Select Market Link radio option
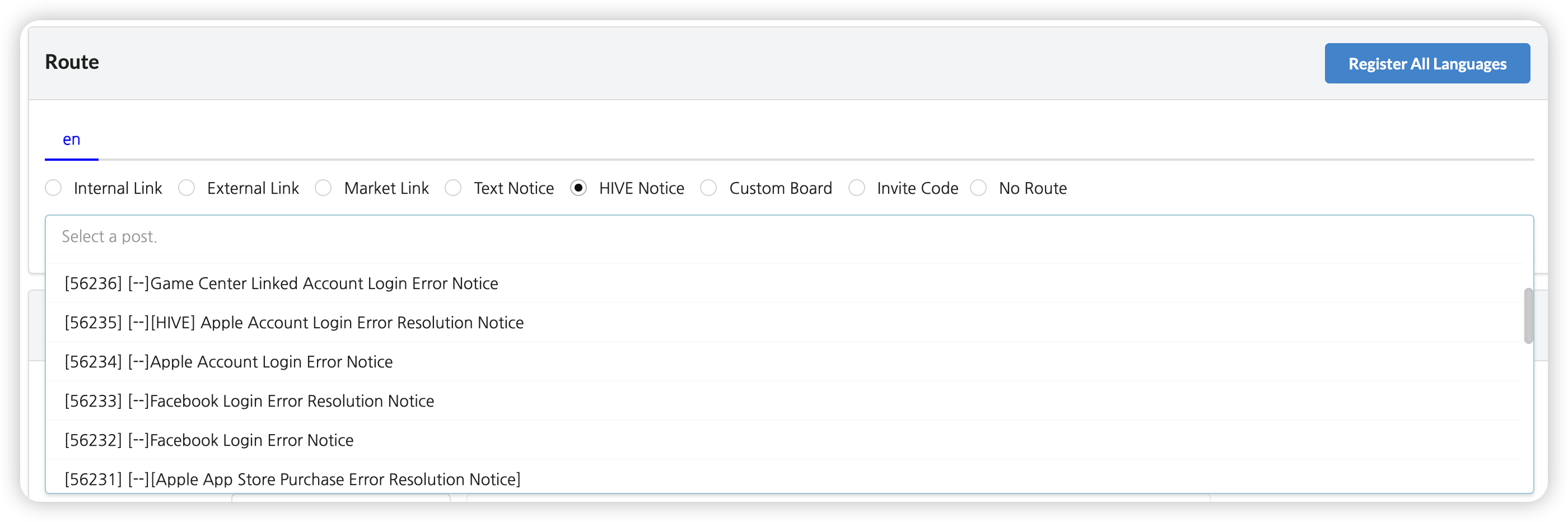1568x522 pixels. [x=323, y=188]
